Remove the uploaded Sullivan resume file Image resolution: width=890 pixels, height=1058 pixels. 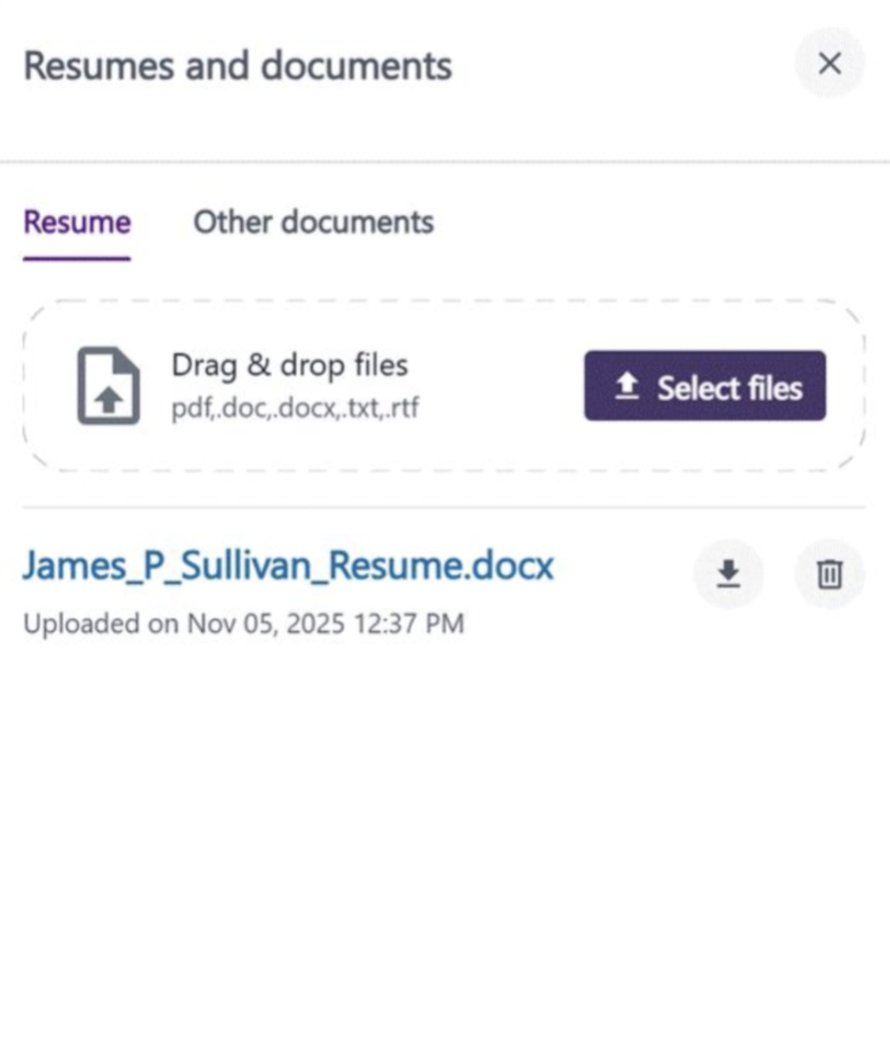click(x=829, y=573)
